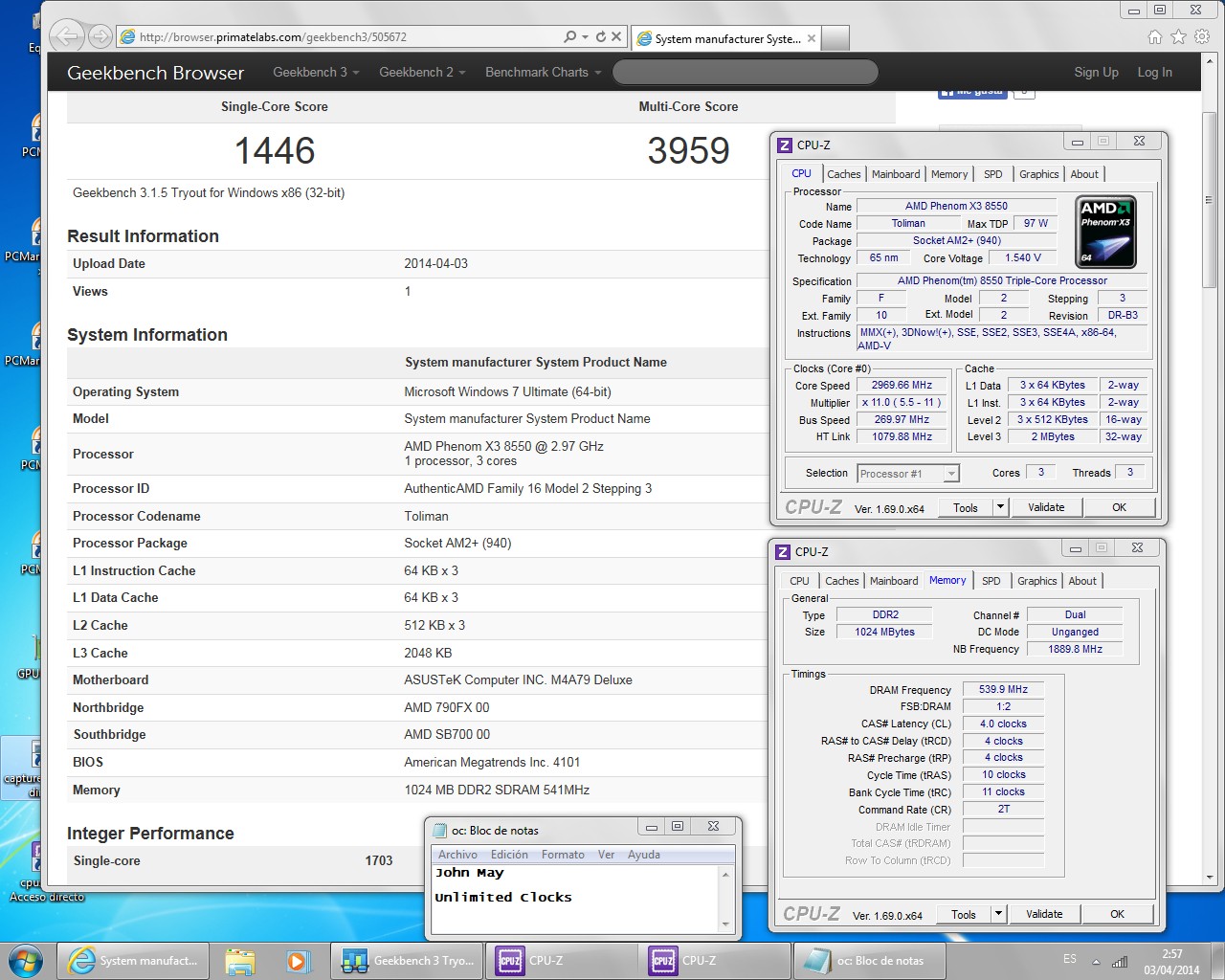
Task: Click Validate button in upper CPU-Z
Action: coord(1046,507)
